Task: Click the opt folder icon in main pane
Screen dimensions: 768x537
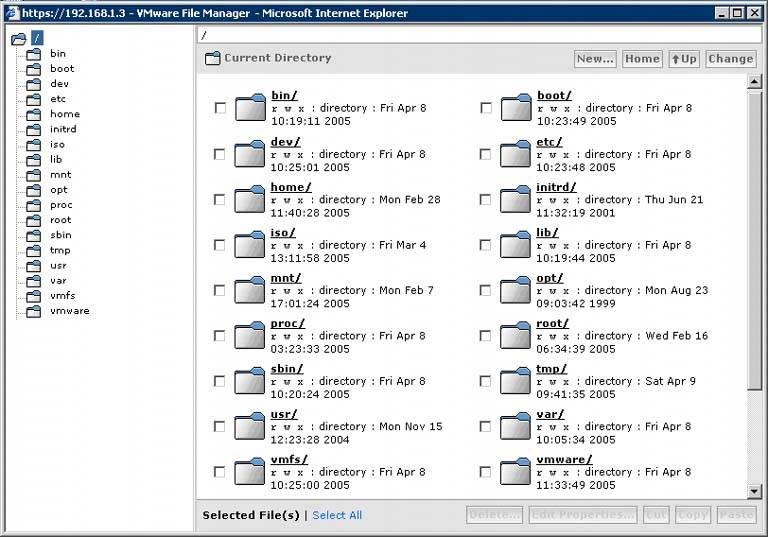Action: [515, 290]
